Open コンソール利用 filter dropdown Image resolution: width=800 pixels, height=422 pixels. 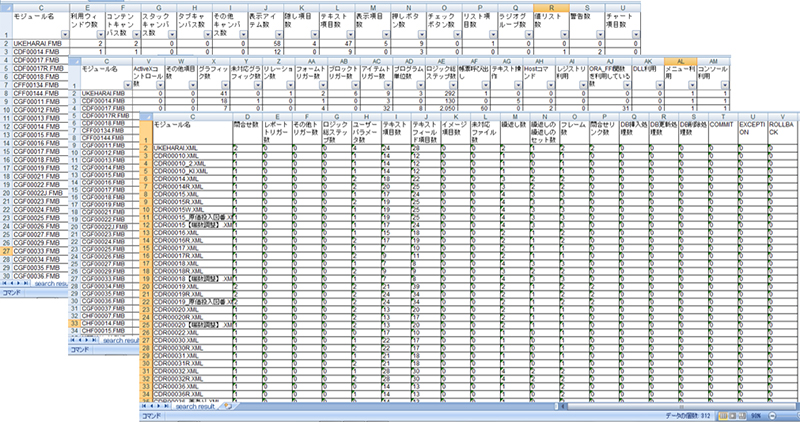[725, 85]
